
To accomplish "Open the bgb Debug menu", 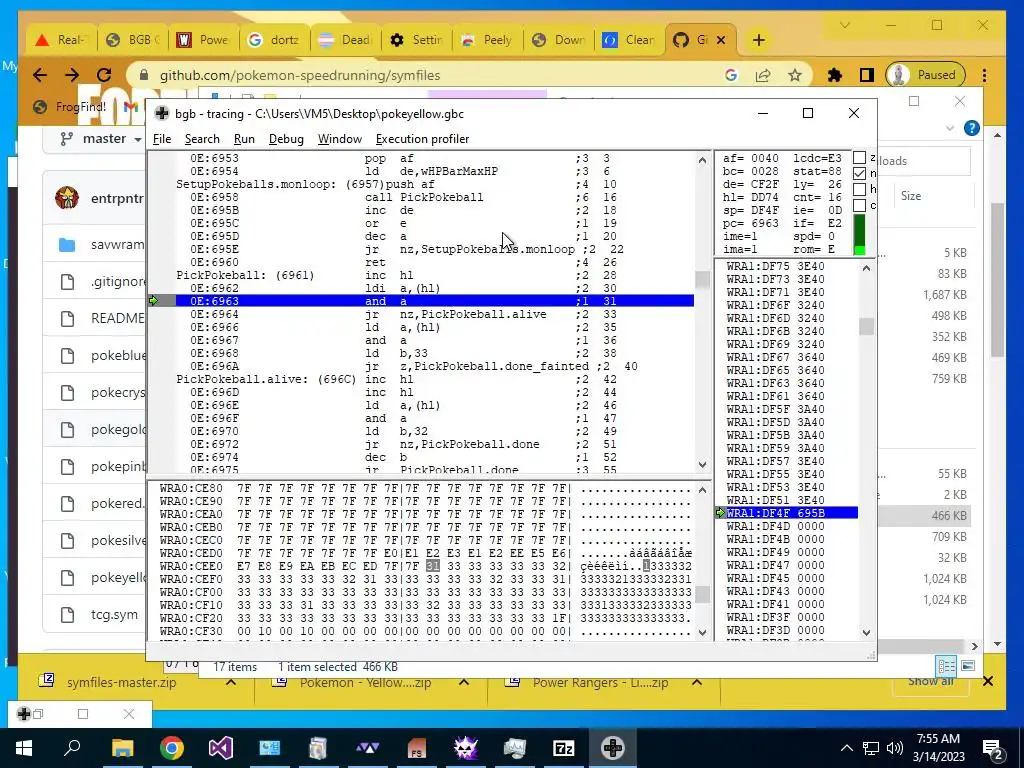I will [286, 139].
